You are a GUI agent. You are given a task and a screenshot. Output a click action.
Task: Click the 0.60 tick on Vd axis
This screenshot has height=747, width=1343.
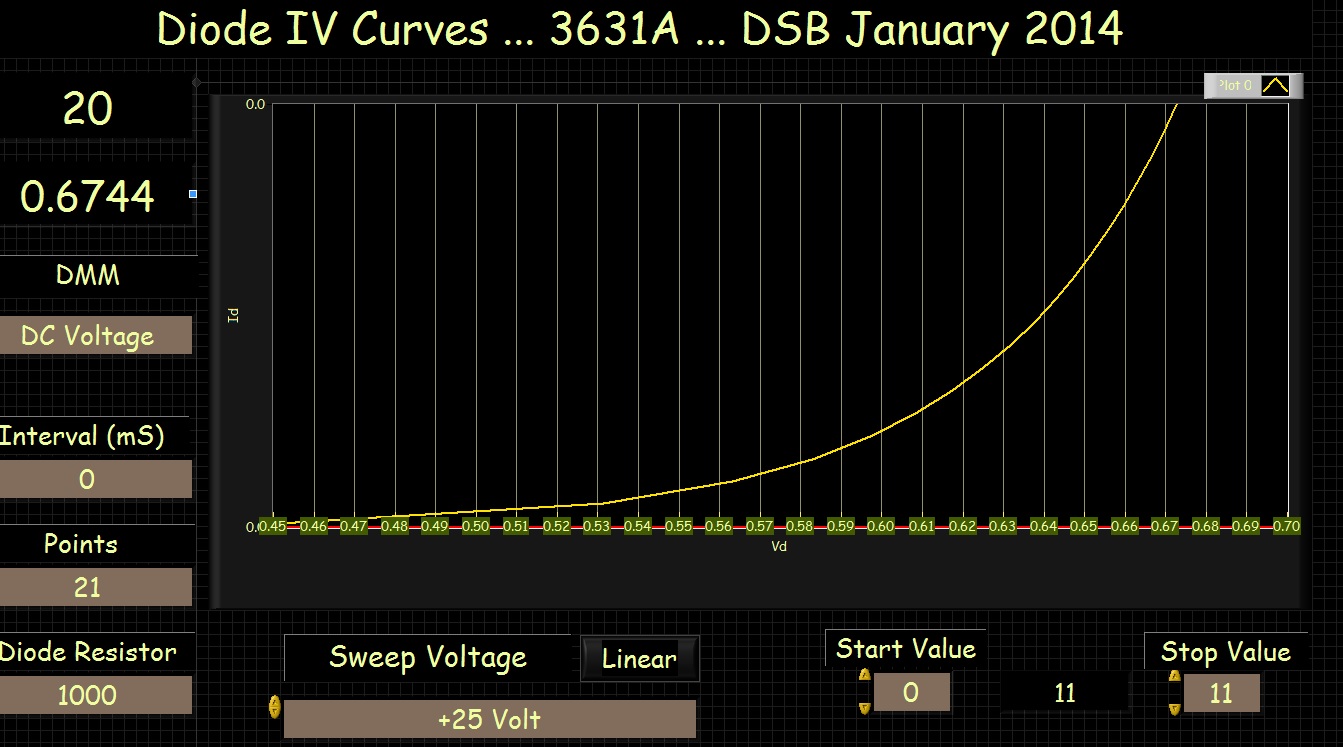point(881,526)
